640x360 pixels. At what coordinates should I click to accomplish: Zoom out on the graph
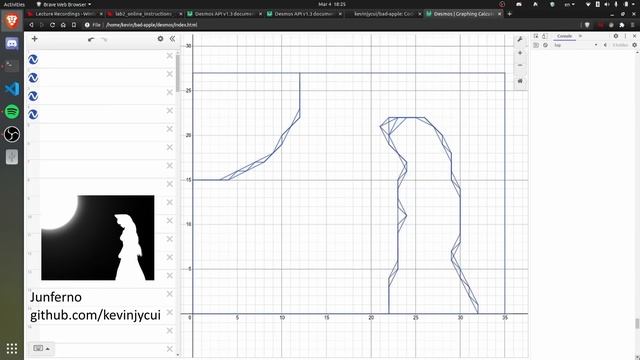click(x=520, y=65)
